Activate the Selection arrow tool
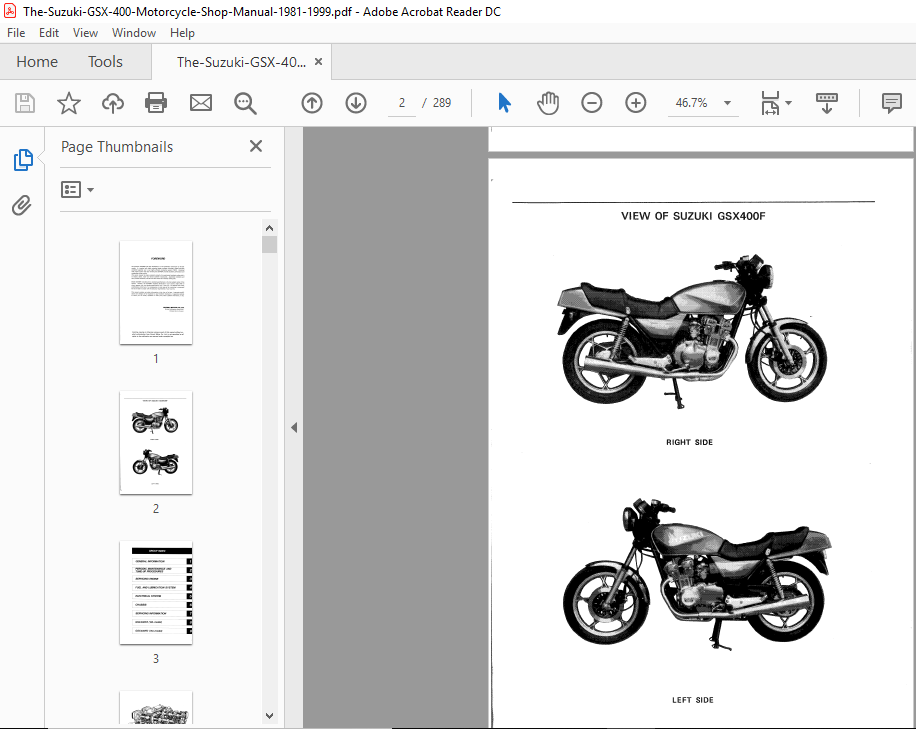Viewport: 916px width, 729px height. 504,103
